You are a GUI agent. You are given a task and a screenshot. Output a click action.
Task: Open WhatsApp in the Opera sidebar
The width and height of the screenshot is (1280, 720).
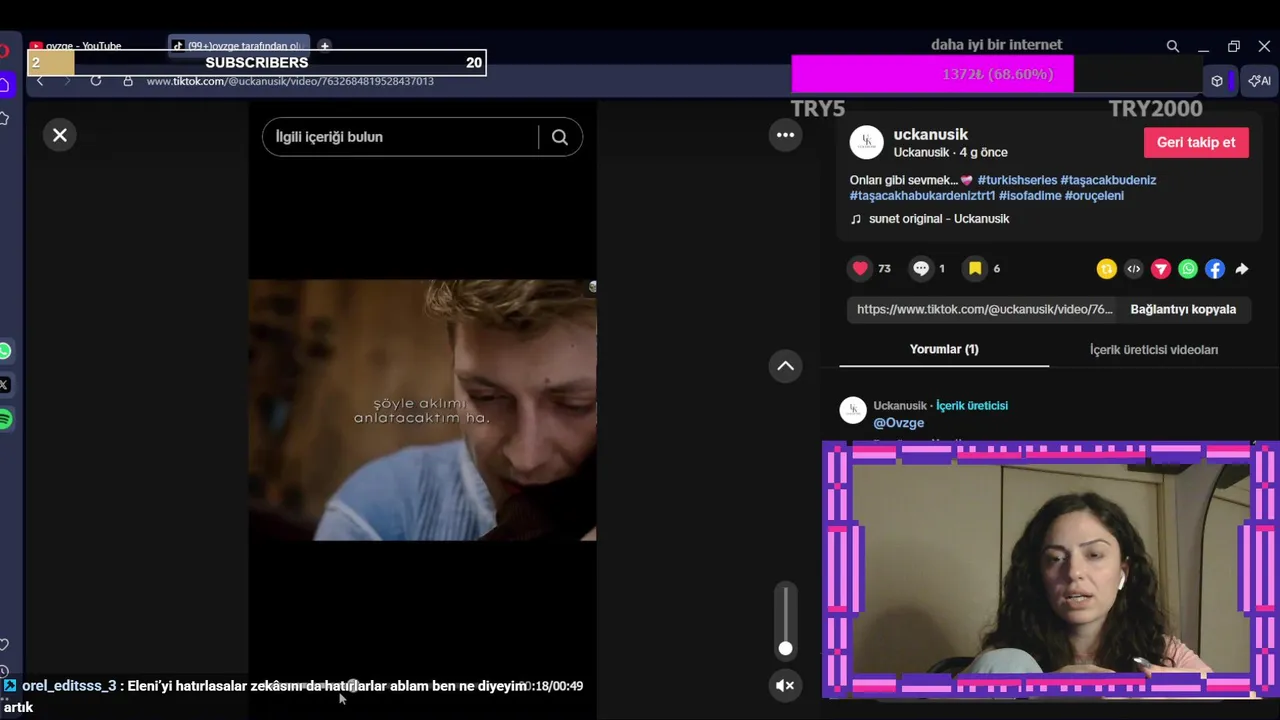coord(5,351)
